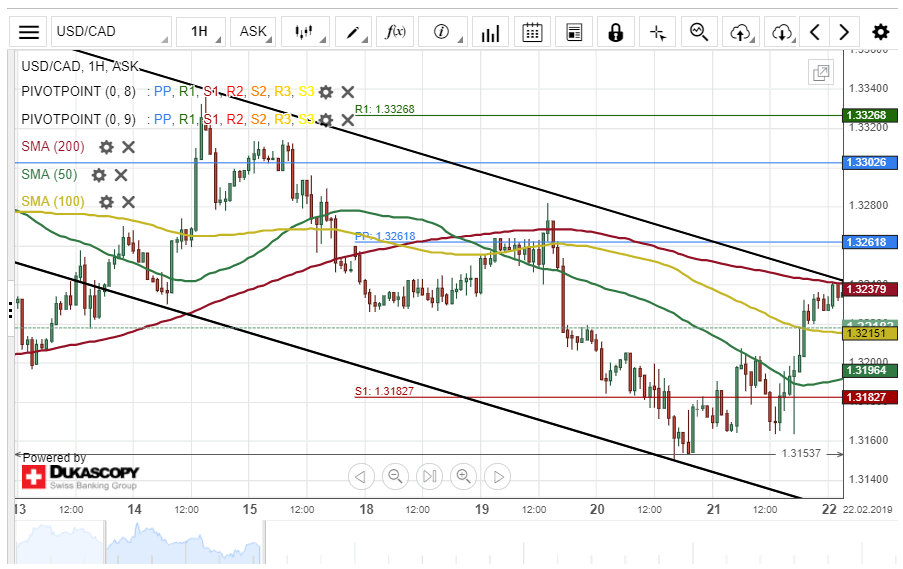The width and height of the screenshot is (903, 569).
Task: Click the date 20 on time axis
Action: pyautogui.click(x=597, y=510)
